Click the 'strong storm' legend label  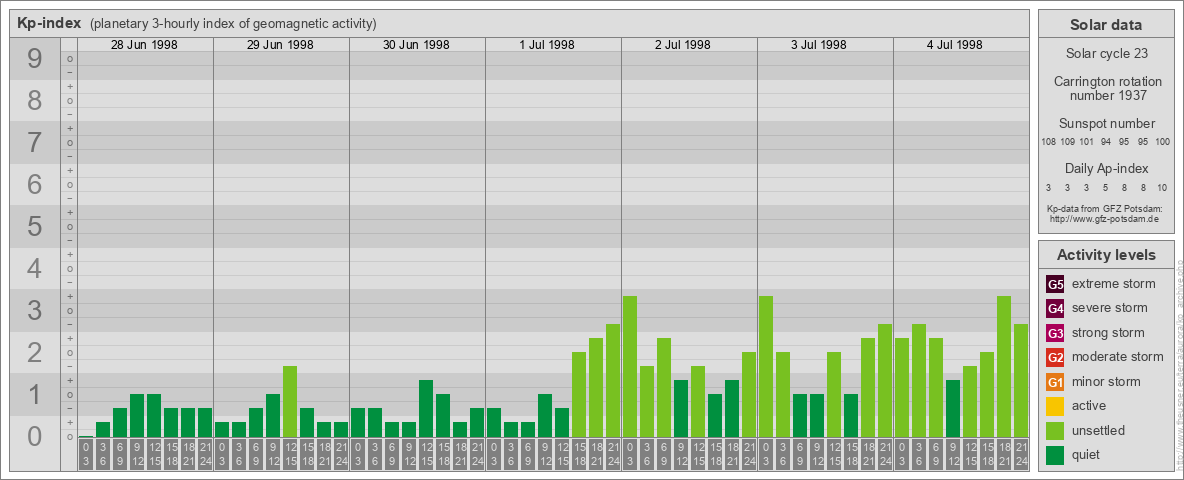click(1108, 333)
